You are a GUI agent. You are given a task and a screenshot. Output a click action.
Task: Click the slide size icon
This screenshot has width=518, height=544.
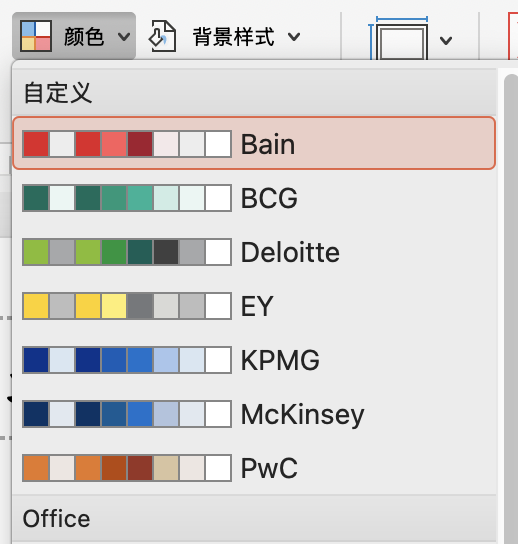(399, 38)
